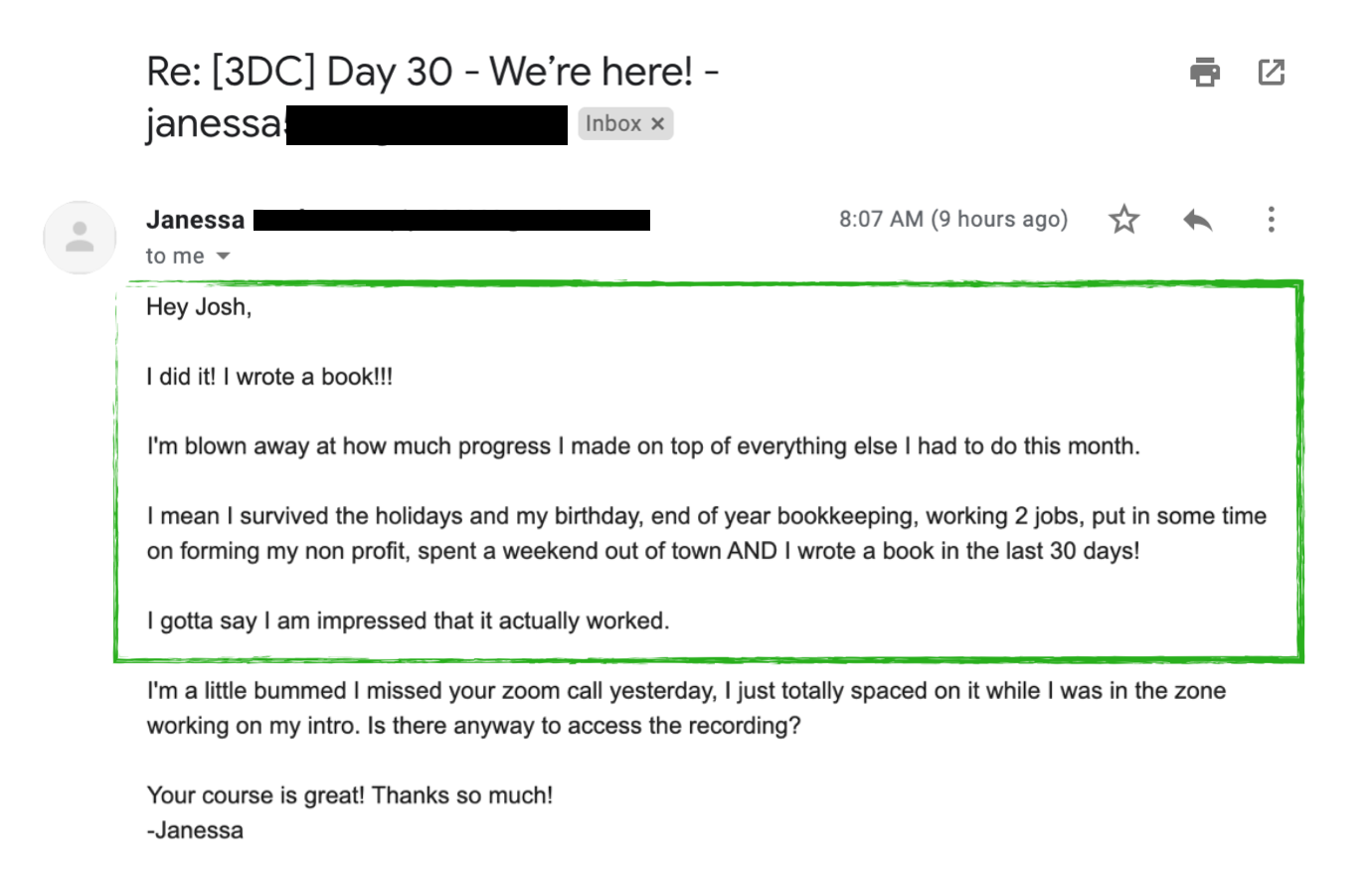The width and height of the screenshot is (1372, 881).
Task: Click the email subject line title
Action: pos(431,97)
